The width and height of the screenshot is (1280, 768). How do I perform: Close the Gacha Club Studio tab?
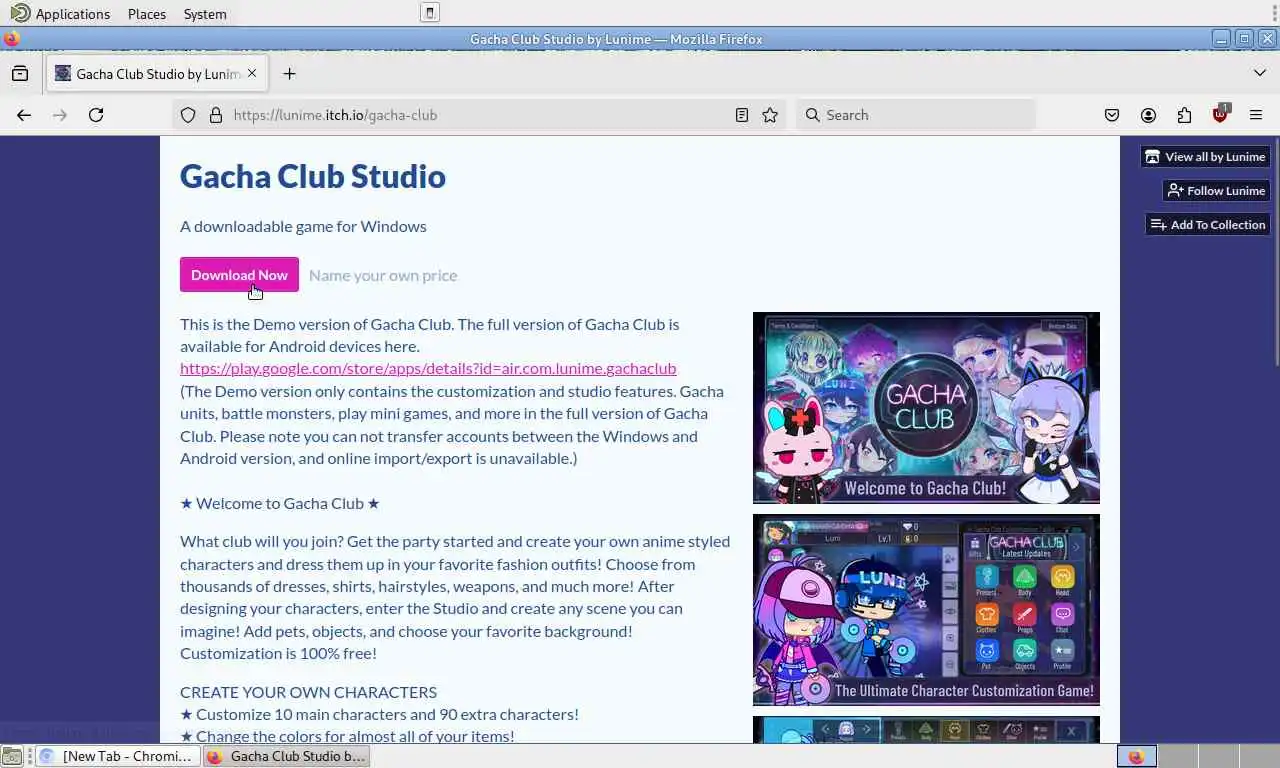[252, 73]
